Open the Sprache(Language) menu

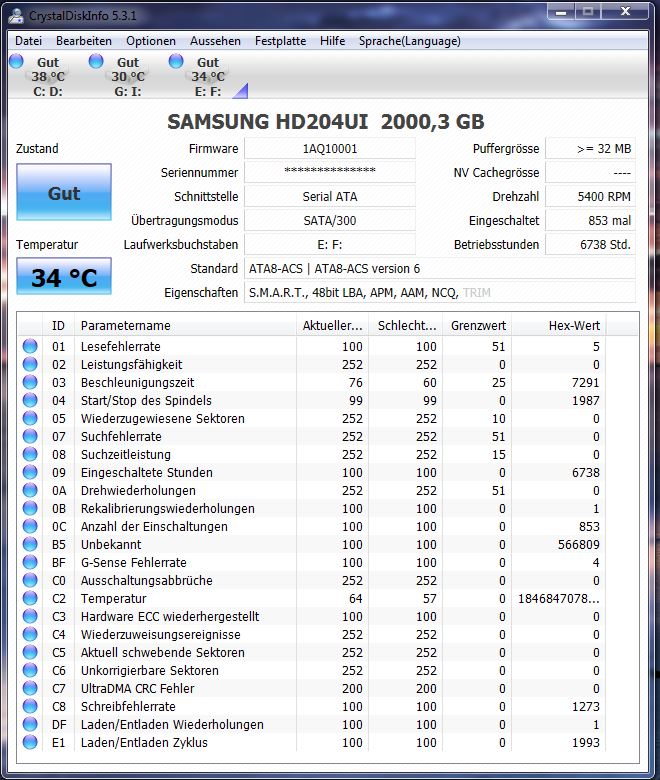click(409, 41)
